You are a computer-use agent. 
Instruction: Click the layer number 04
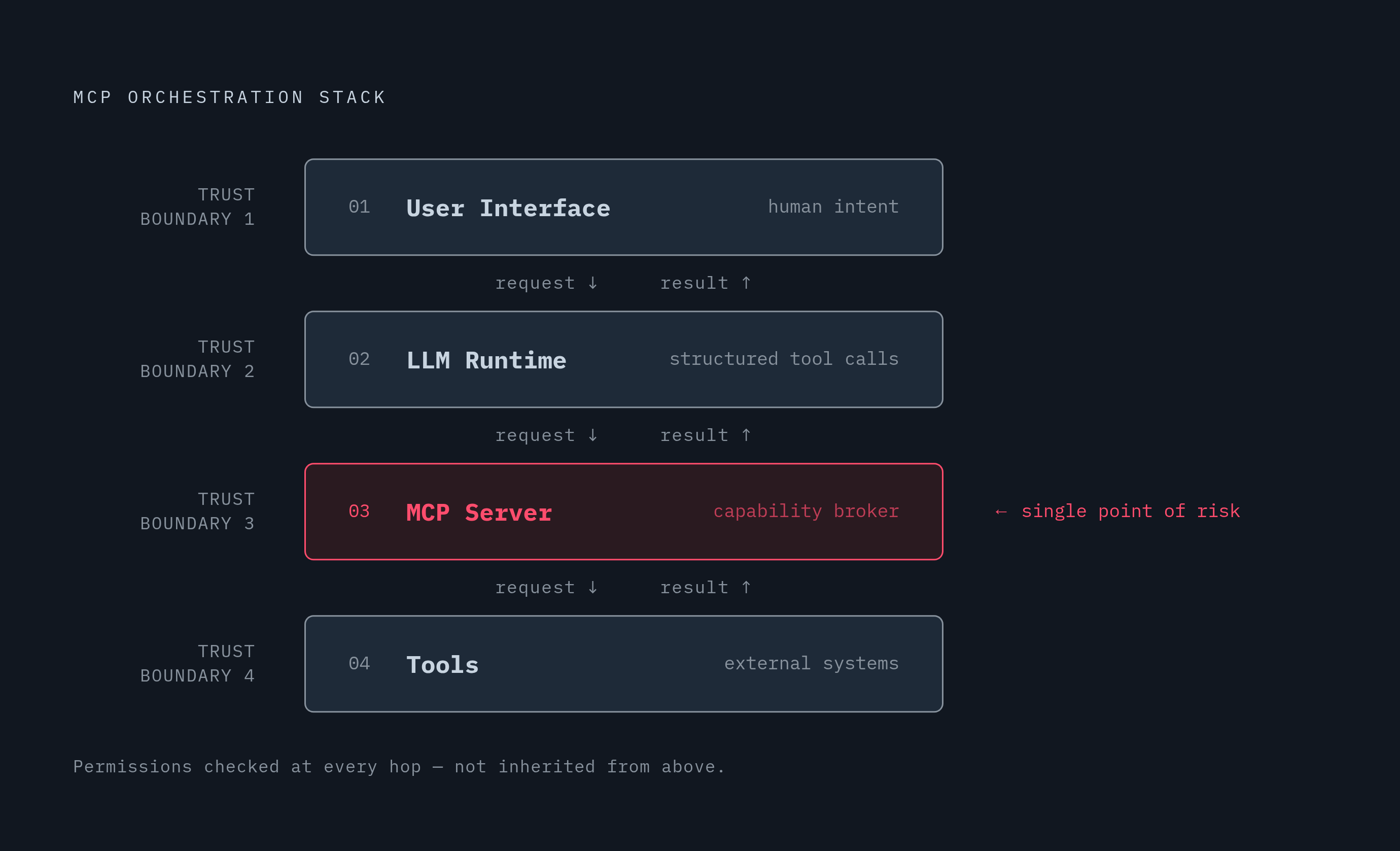359,663
